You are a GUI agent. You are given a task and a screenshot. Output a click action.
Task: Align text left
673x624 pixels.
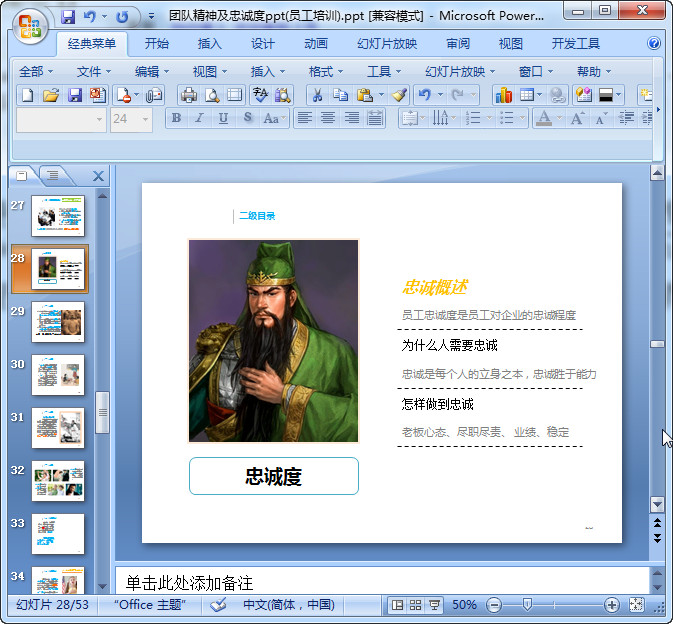coord(305,118)
